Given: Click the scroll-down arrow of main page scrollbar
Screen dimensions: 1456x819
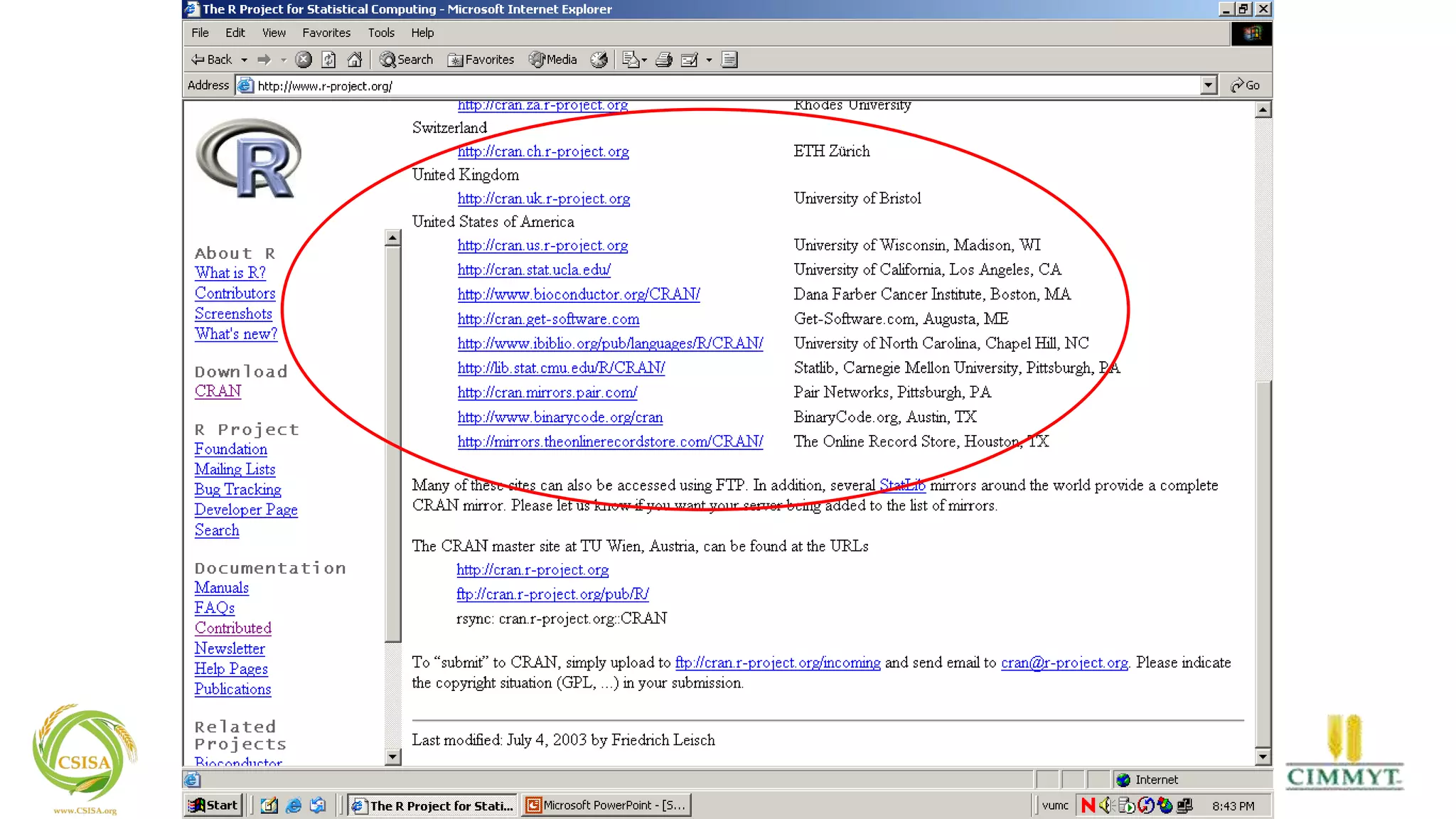Looking at the screenshot, I should (1263, 757).
